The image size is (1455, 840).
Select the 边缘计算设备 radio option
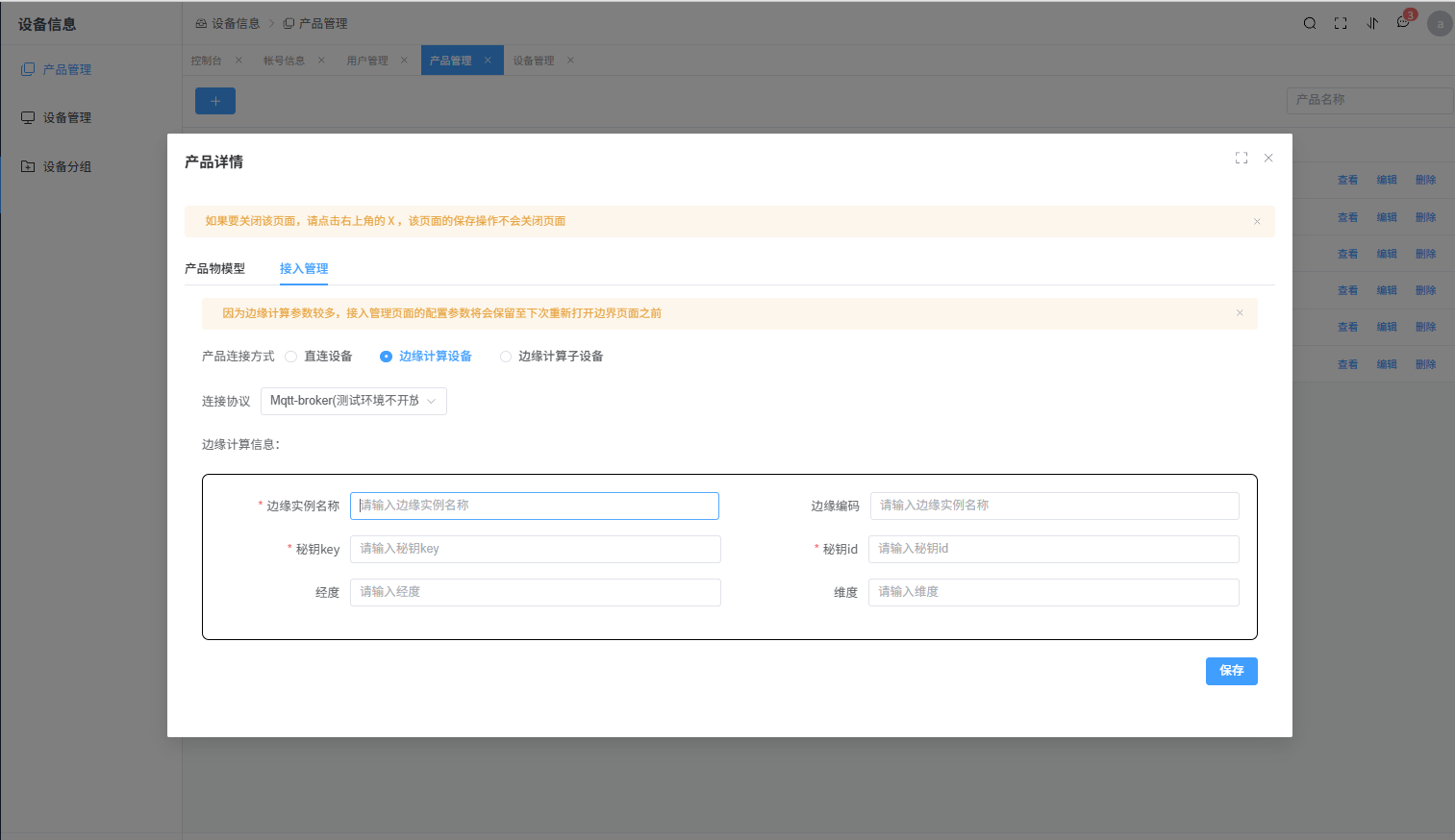pos(387,357)
